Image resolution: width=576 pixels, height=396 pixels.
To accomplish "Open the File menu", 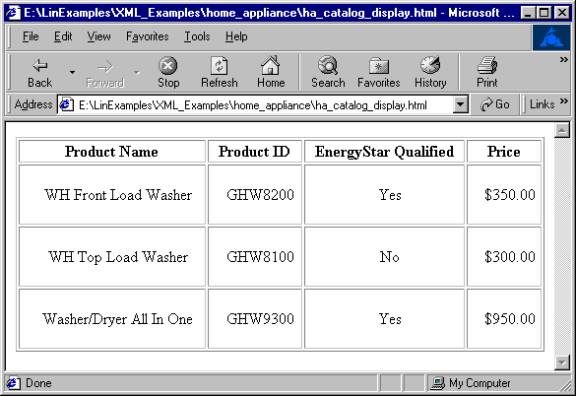I will [x=30, y=36].
